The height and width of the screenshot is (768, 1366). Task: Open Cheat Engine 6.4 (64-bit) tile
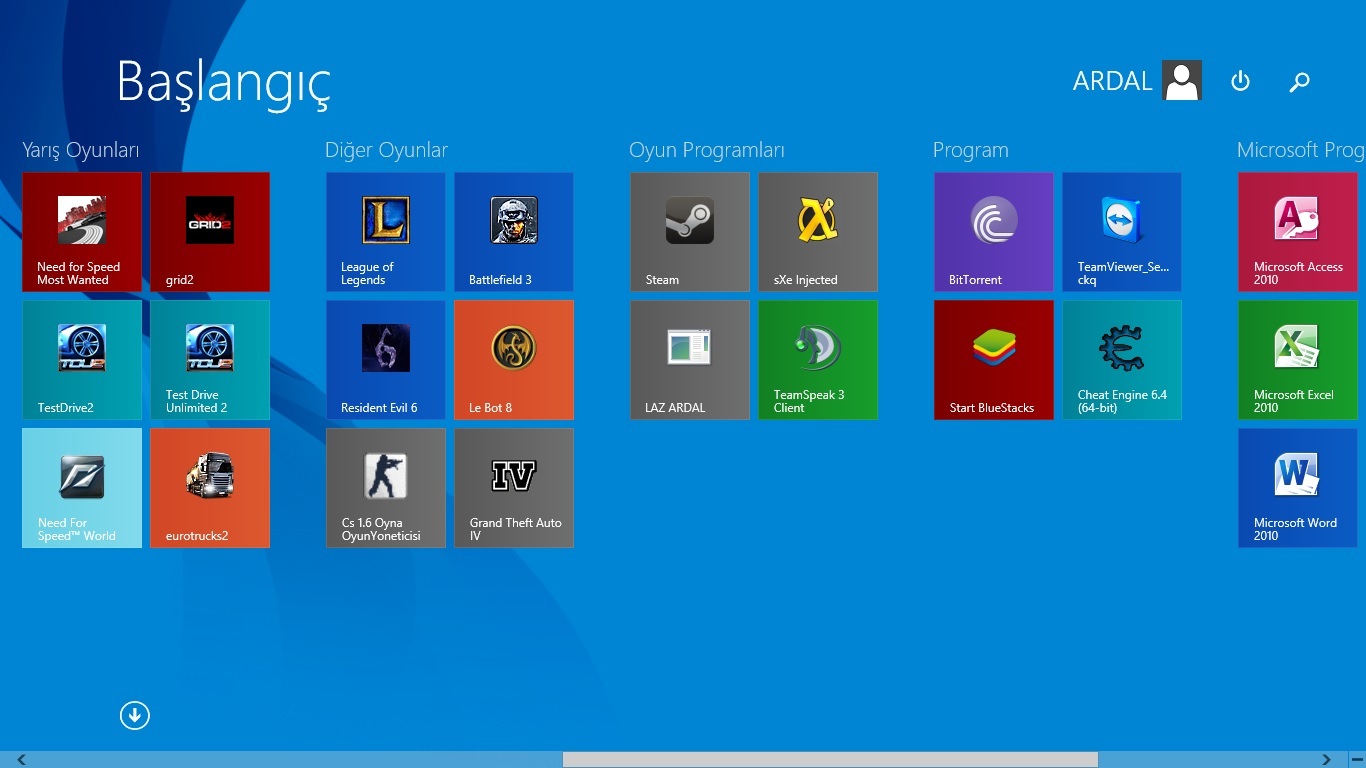click(1122, 360)
